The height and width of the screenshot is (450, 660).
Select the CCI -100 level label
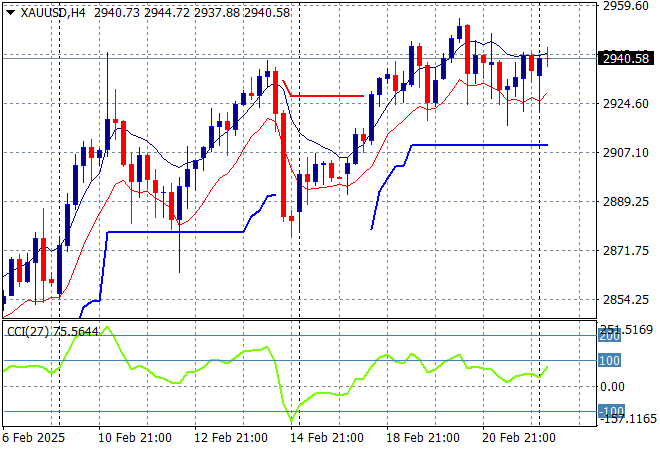[x=612, y=410]
